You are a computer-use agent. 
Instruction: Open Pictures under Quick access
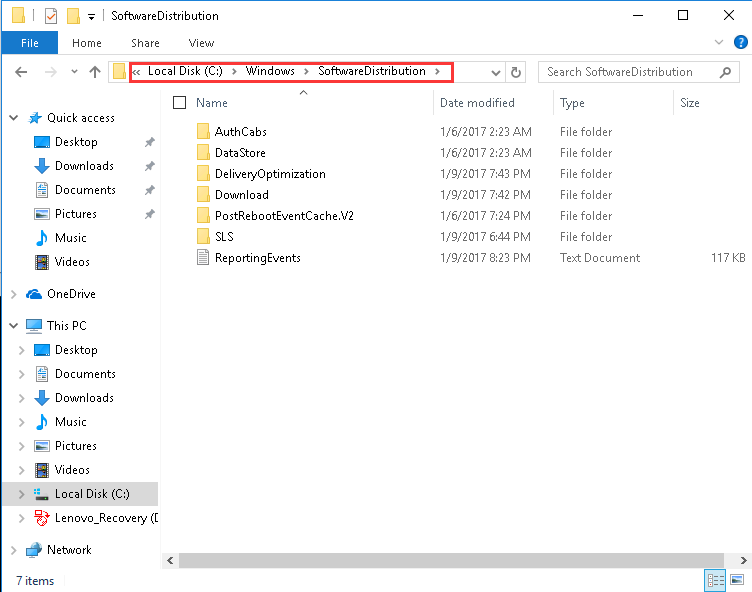click(x=76, y=214)
